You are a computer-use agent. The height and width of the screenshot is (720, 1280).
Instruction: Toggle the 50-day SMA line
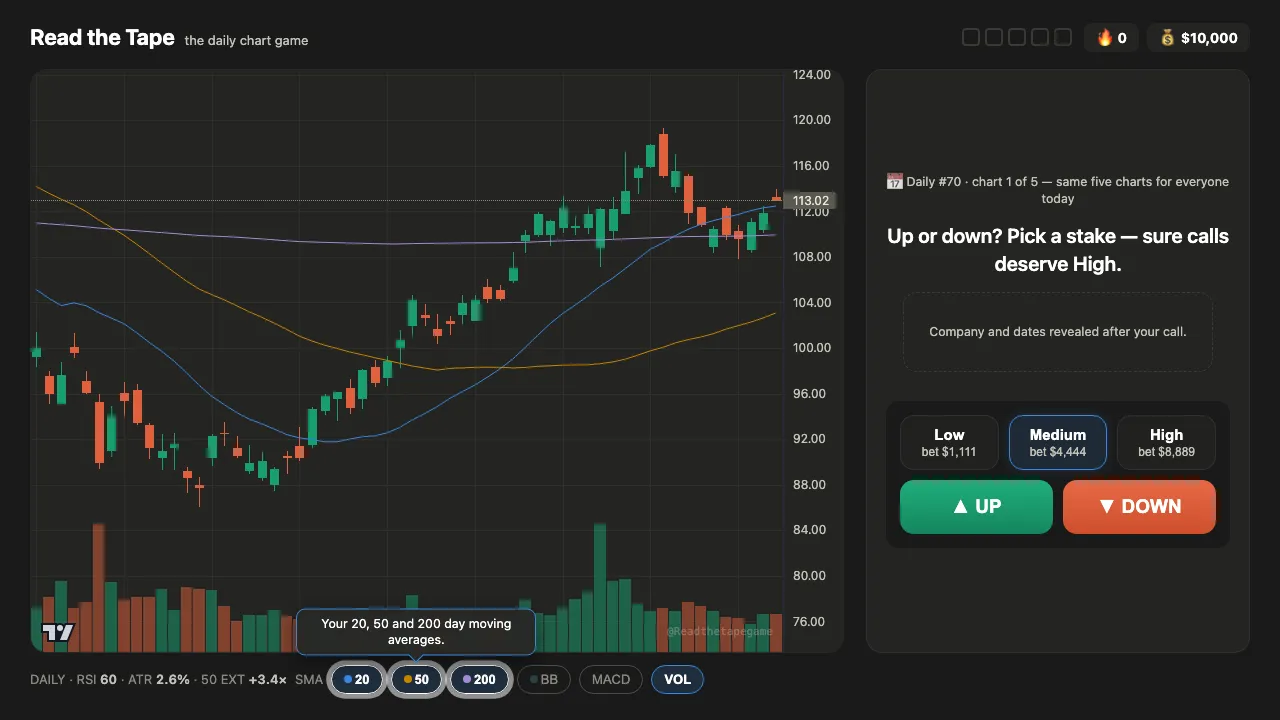click(x=416, y=680)
